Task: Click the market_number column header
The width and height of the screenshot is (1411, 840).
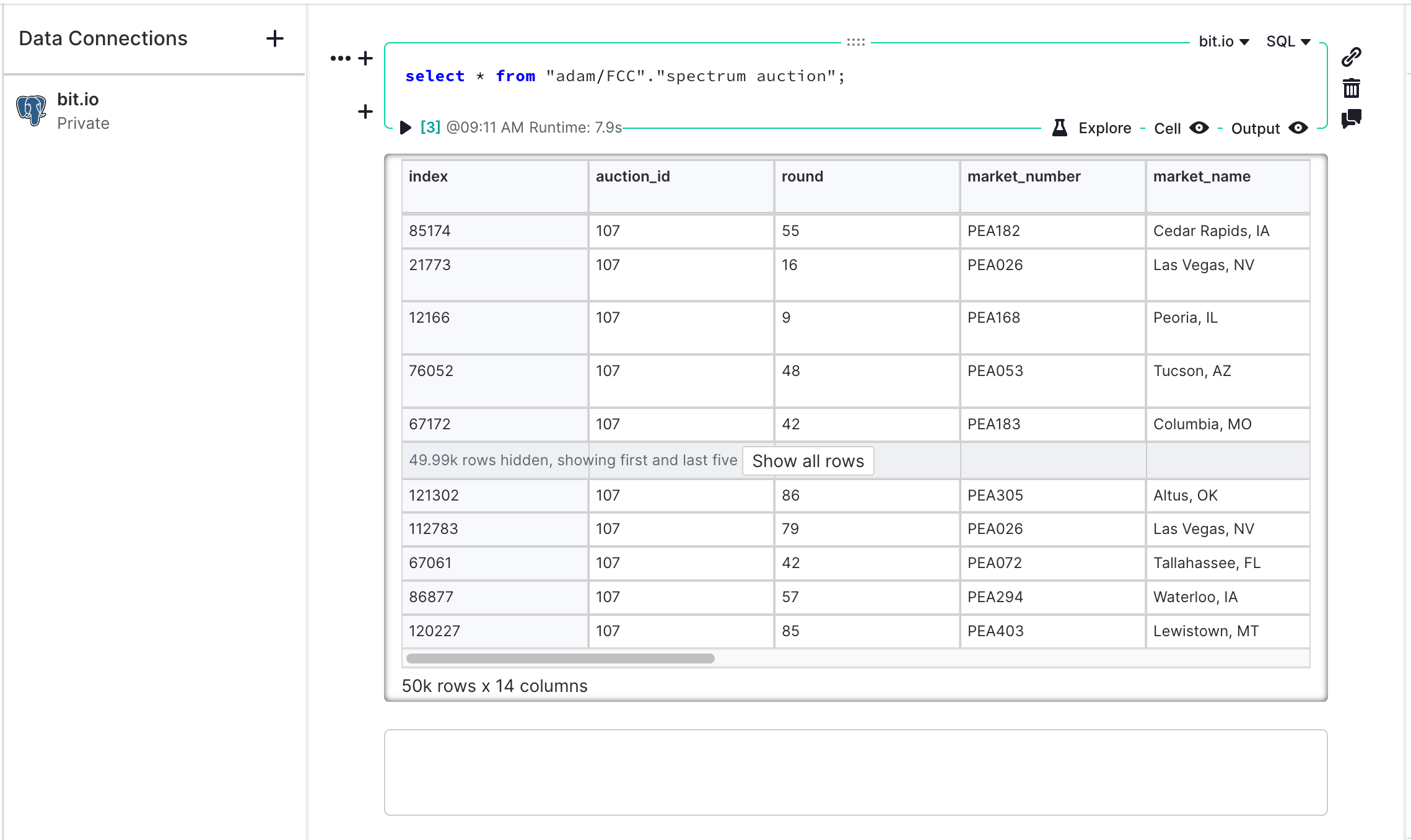Action: (x=1023, y=177)
